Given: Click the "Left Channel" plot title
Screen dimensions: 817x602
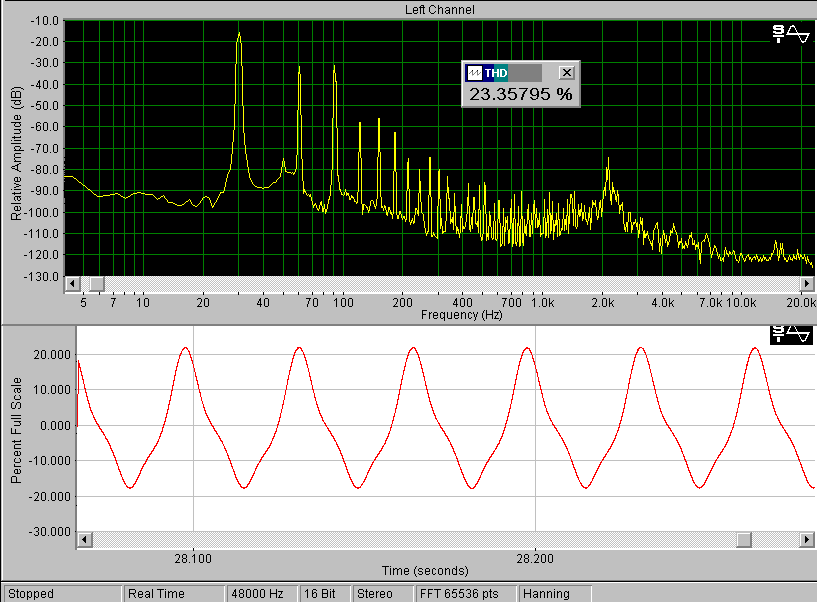Looking at the screenshot, I should tap(440, 10).
